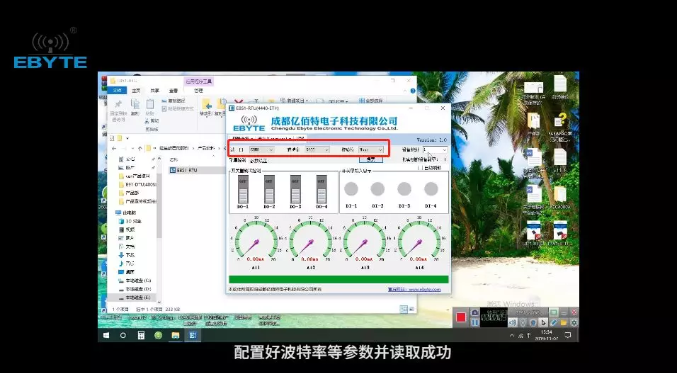Expand the Quick Access Toolbar dropdown arrow in Explorer
The width and height of the screenshot is (677, 373).
(x=127, y=138)
